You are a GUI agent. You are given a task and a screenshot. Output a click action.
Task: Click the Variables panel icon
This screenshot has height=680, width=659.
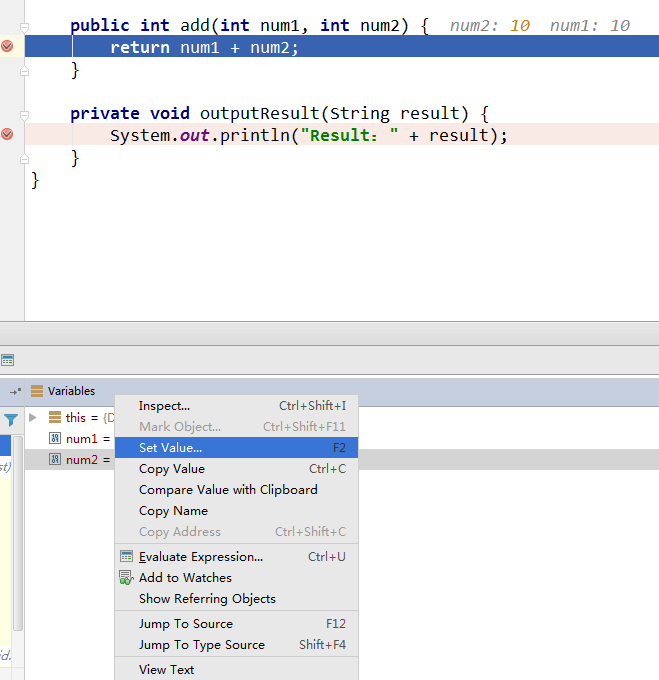[37, 391]
